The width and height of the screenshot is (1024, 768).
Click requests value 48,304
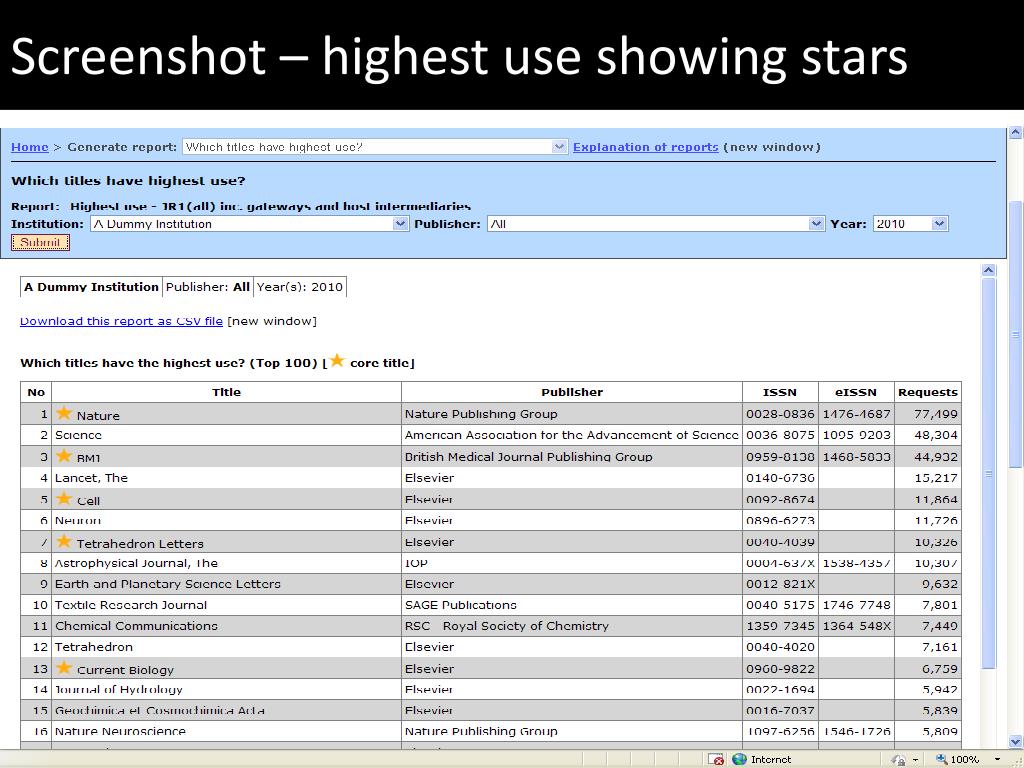pos(936,435)
